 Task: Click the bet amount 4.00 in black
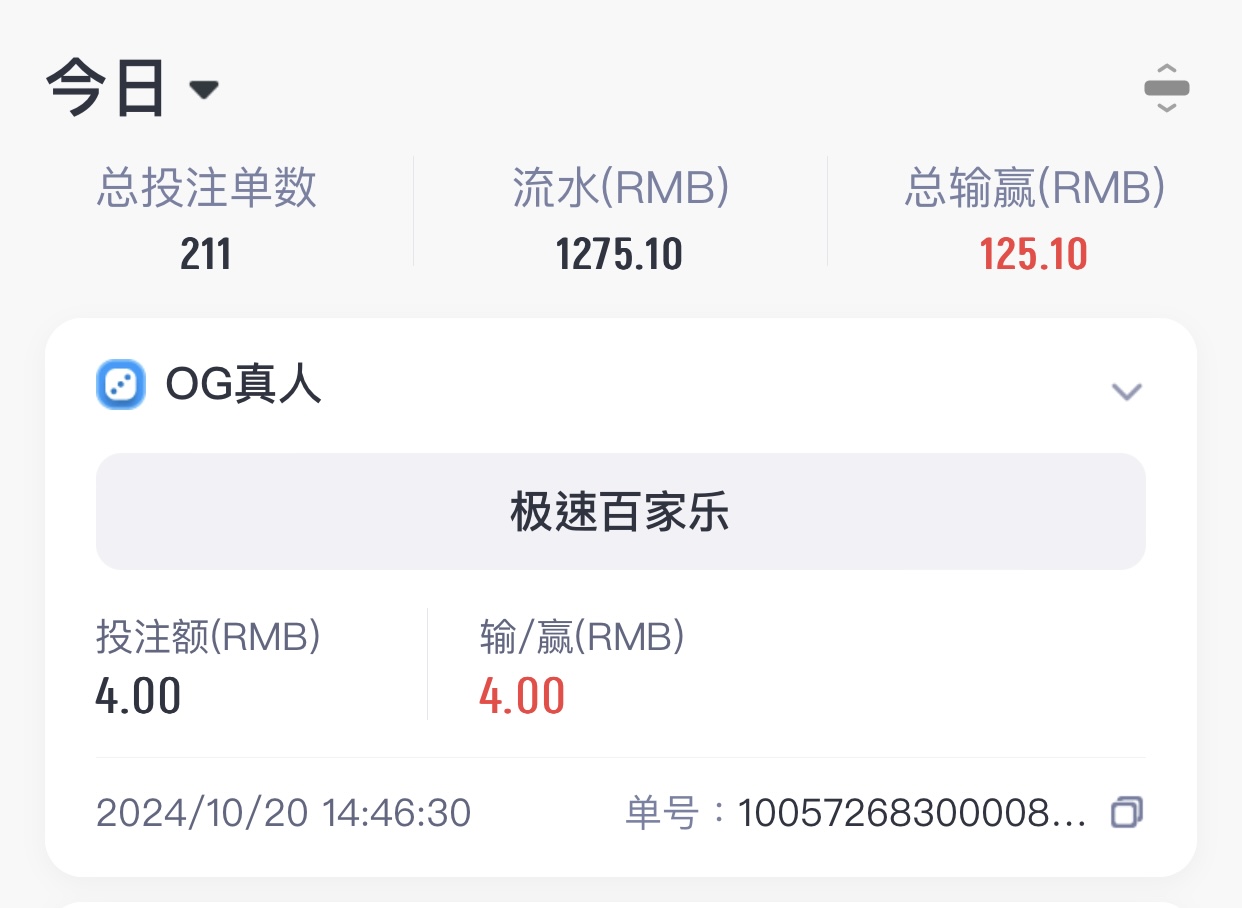(x=138, y=696)
